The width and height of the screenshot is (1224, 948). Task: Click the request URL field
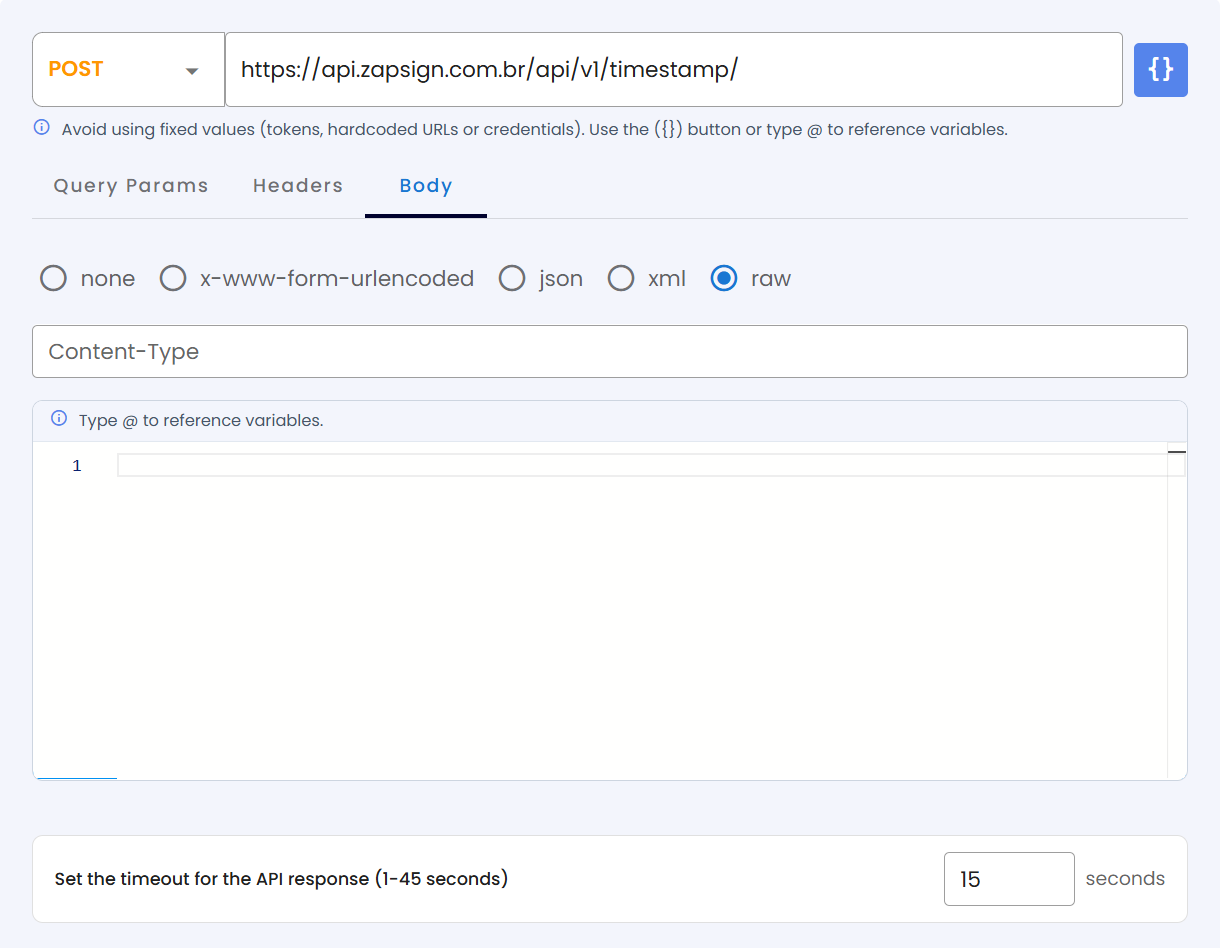click(x=674, y=69)
